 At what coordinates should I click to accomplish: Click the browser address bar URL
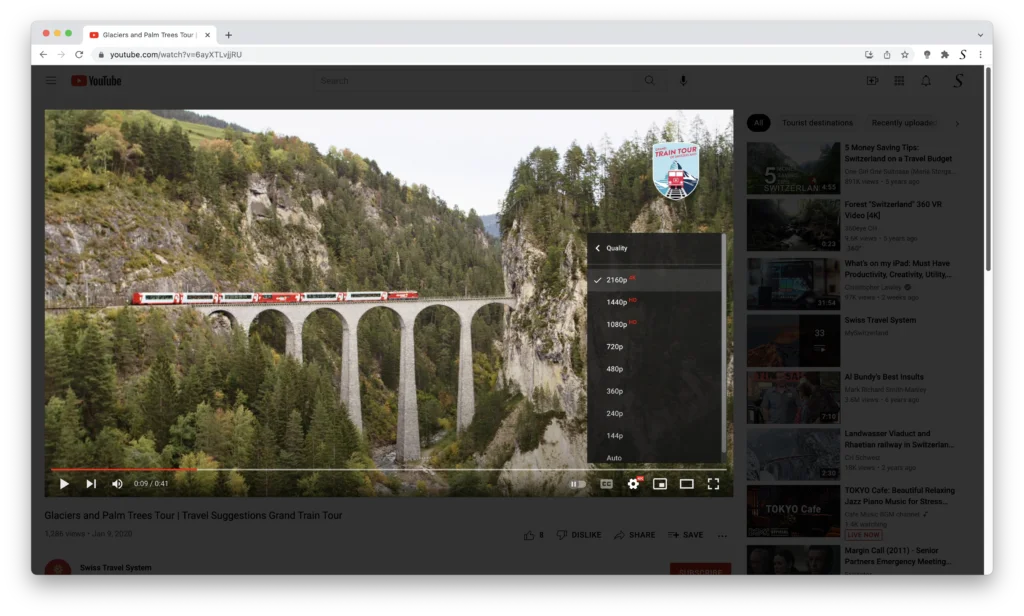click(176, 55)
